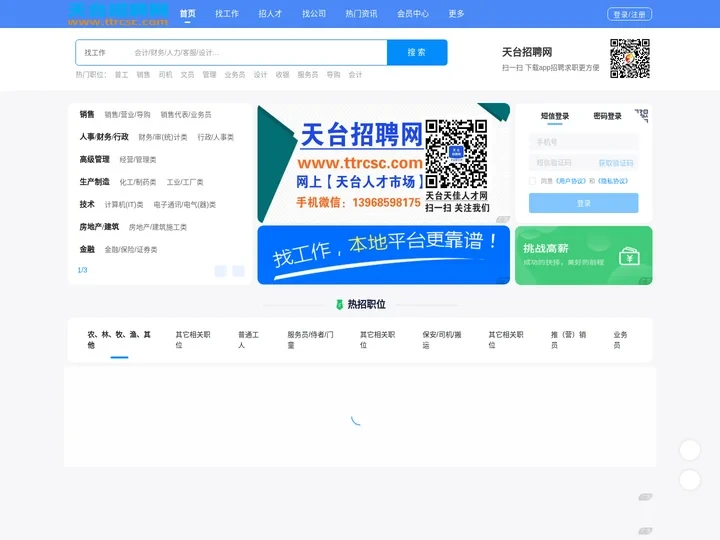Focus the 短信验证码 input field

click(x=562, y=163)
